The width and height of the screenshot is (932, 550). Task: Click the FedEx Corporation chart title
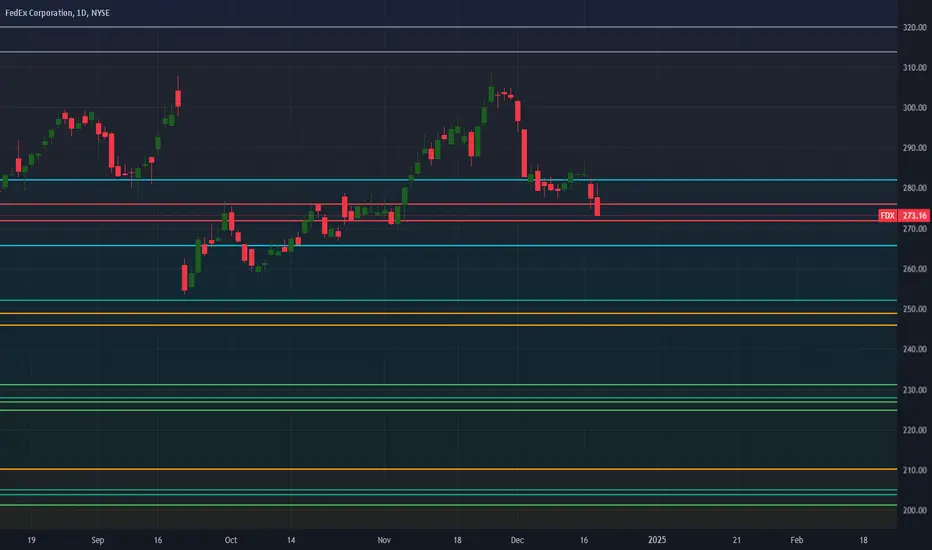pyautogui.click(x=57, y=12)
